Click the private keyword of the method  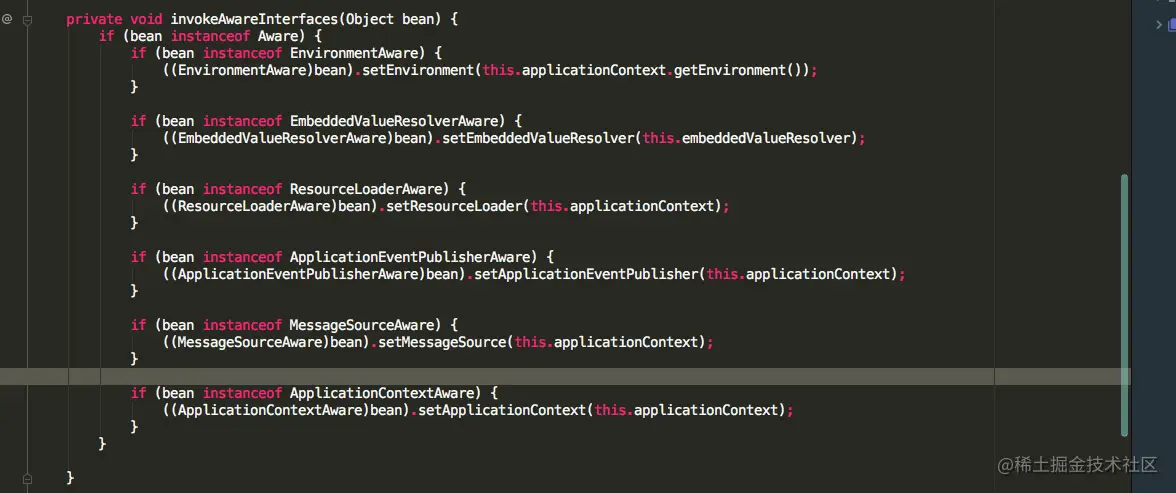92,20
